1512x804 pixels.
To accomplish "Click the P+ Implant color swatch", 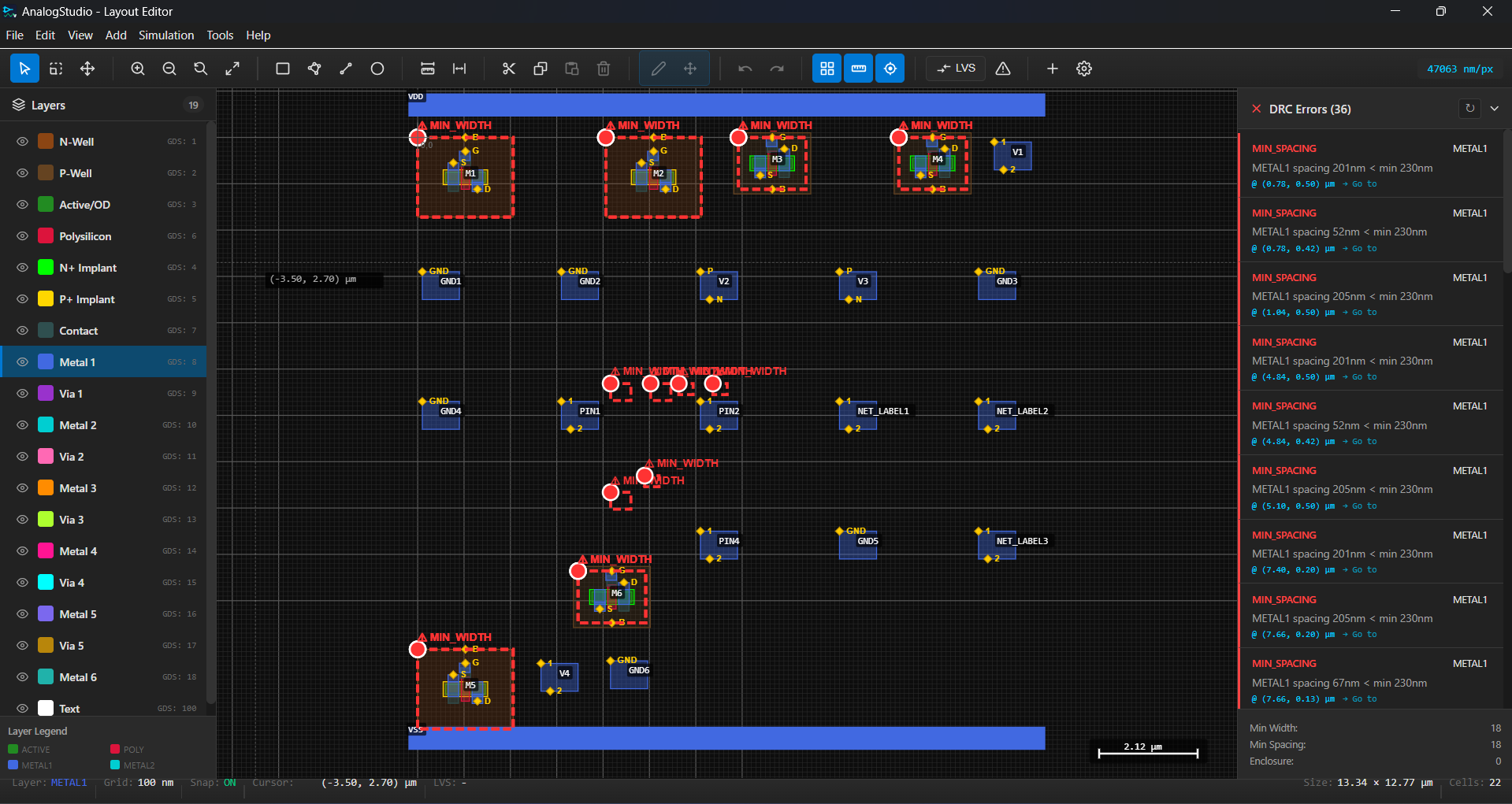I will [46, 299].
